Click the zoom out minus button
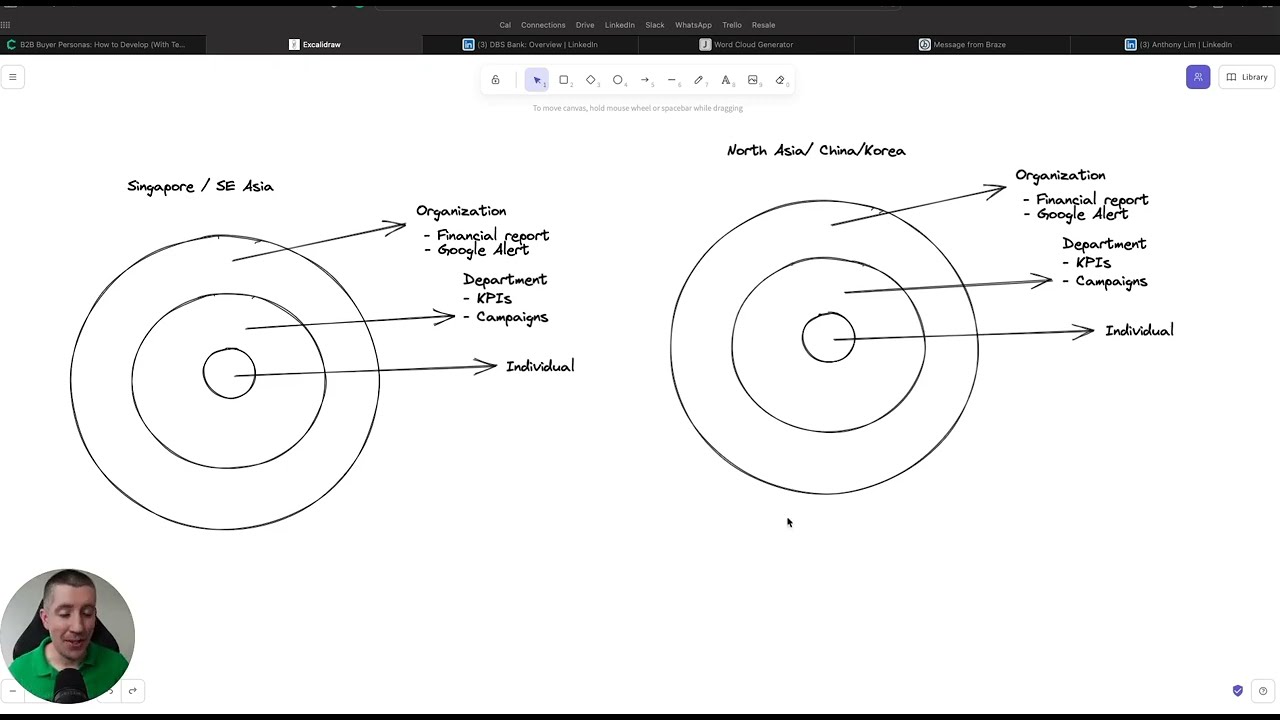 click(12, 691)
